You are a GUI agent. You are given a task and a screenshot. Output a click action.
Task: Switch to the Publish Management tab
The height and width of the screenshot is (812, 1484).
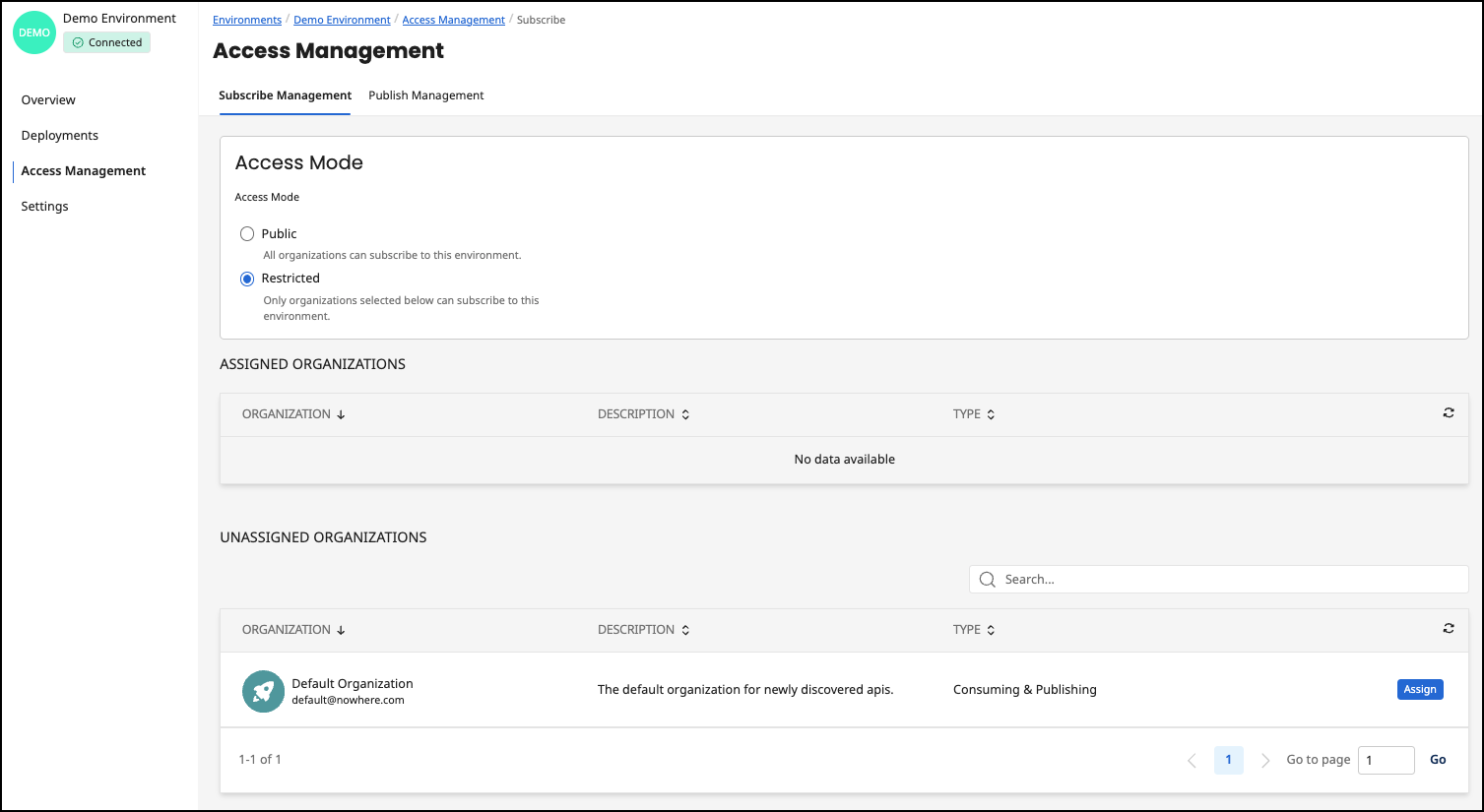point(425,95)
